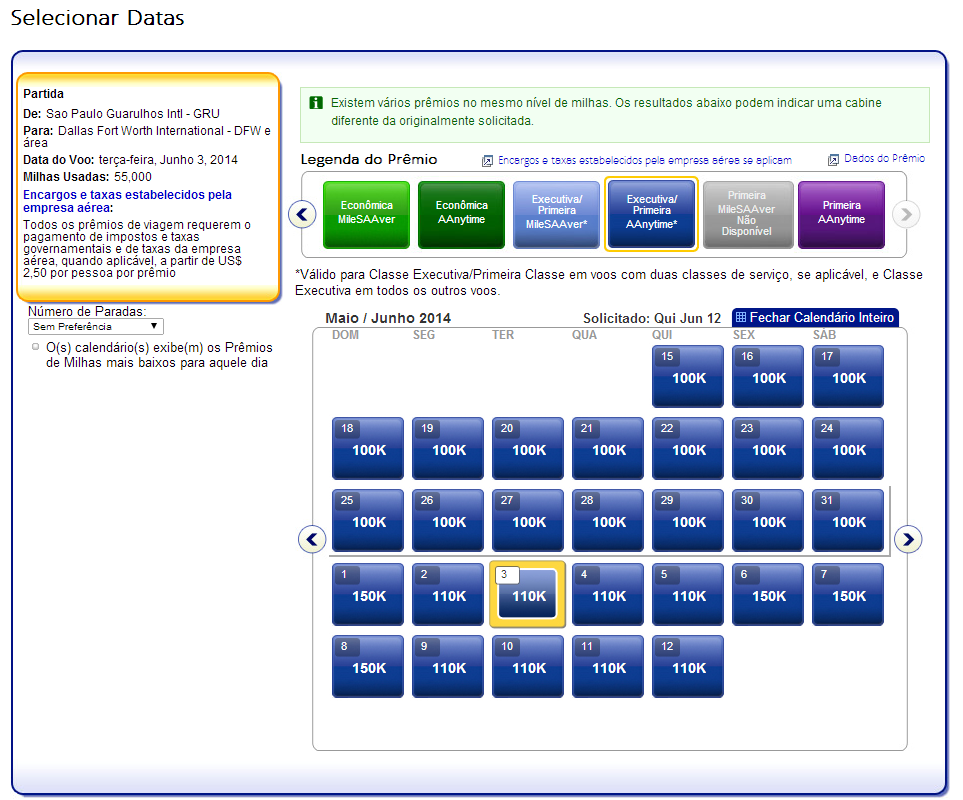Viewport: 963px width, 800px height.
Task: Click the green information icon
Action: tap(316, 103)
